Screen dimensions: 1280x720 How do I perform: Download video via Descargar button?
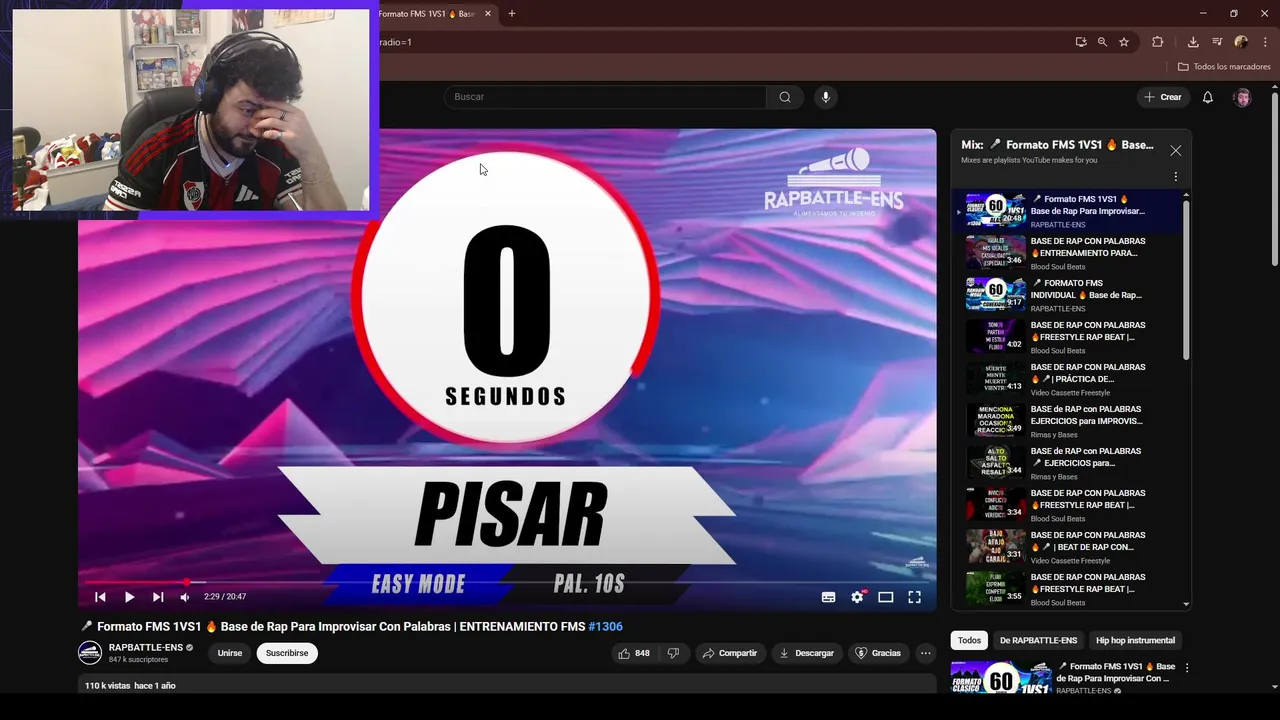pos(806,653)
